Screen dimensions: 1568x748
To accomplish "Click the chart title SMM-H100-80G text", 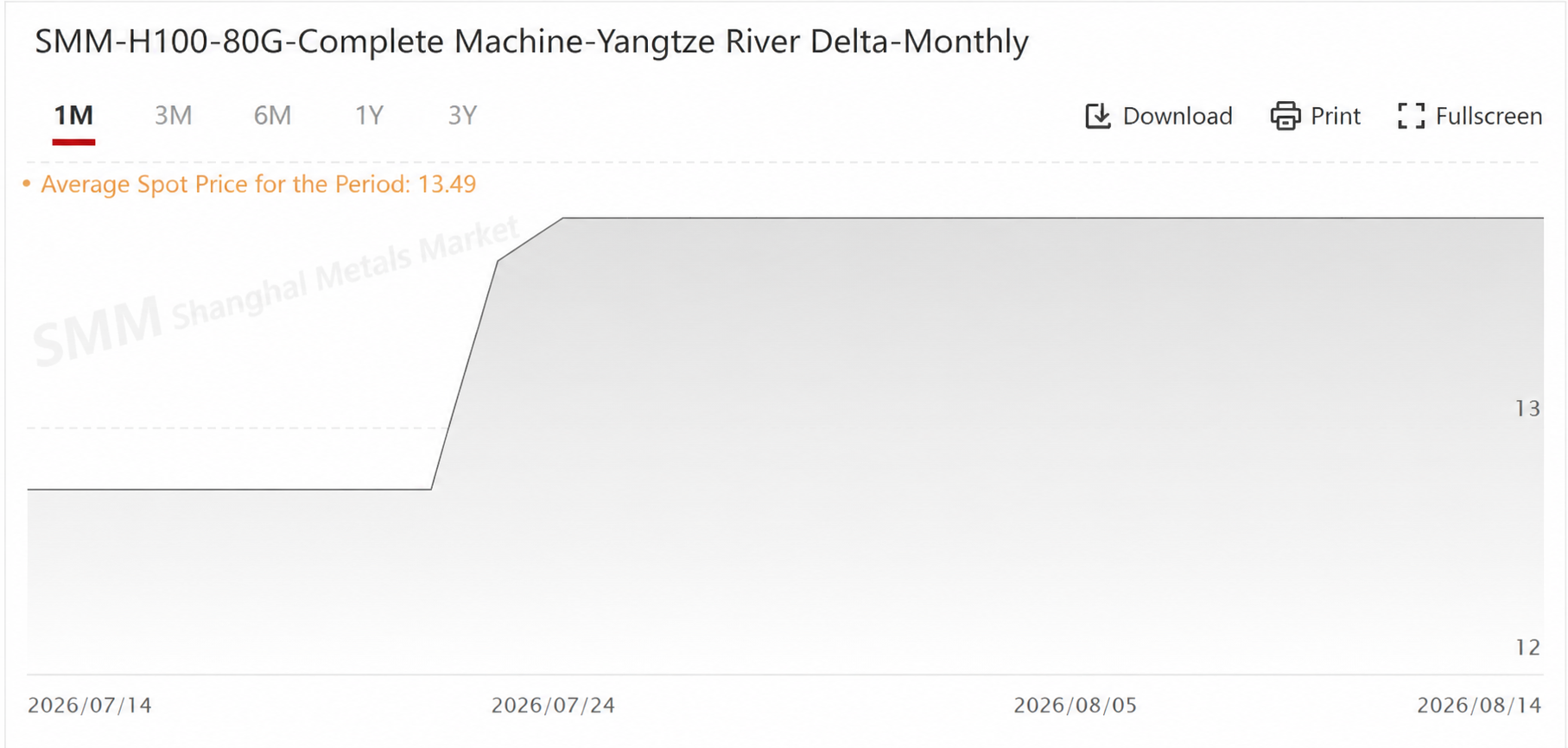I will (531, 41).
